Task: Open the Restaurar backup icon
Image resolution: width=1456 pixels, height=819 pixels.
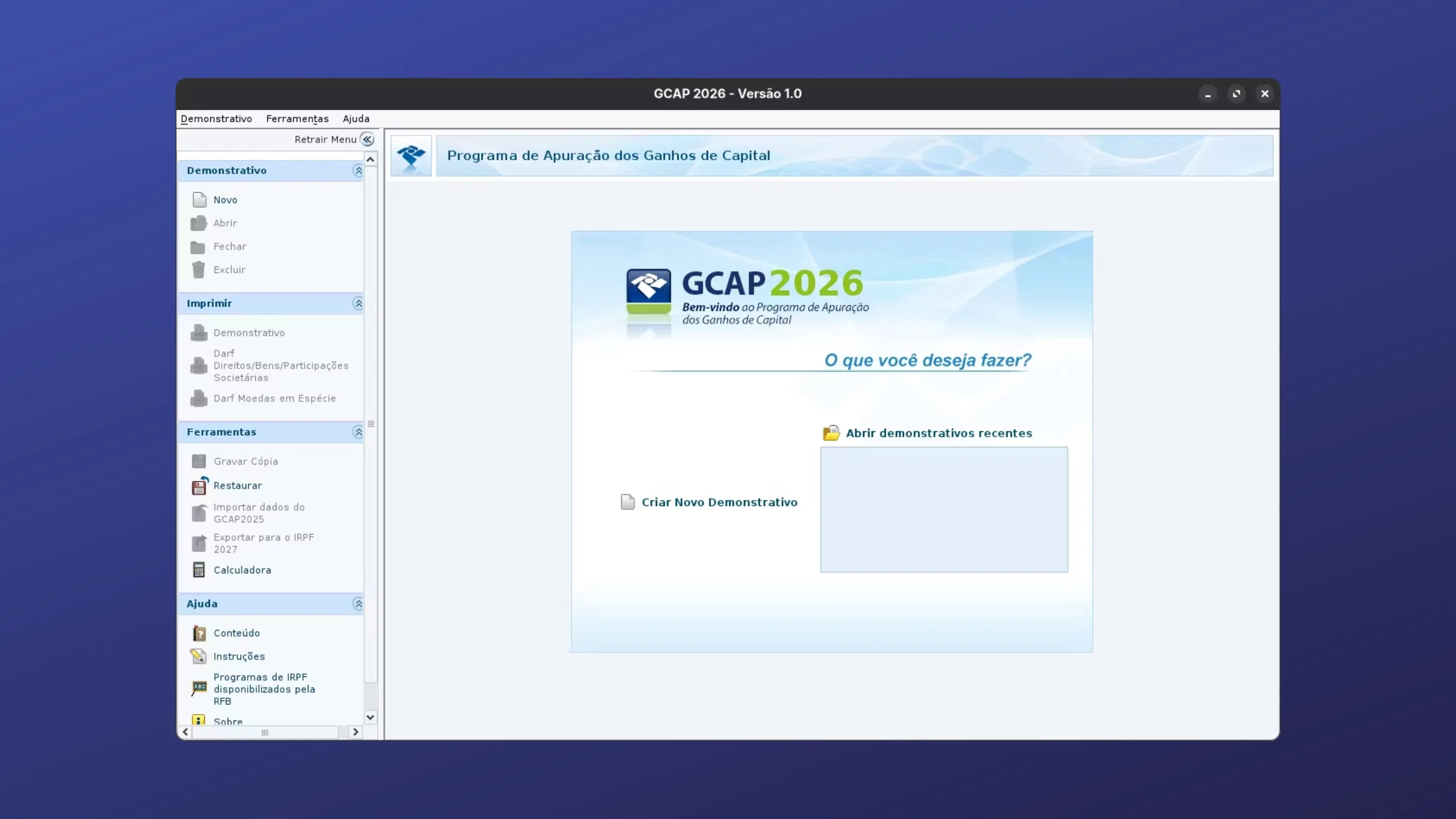Action: tap(199, 486)
